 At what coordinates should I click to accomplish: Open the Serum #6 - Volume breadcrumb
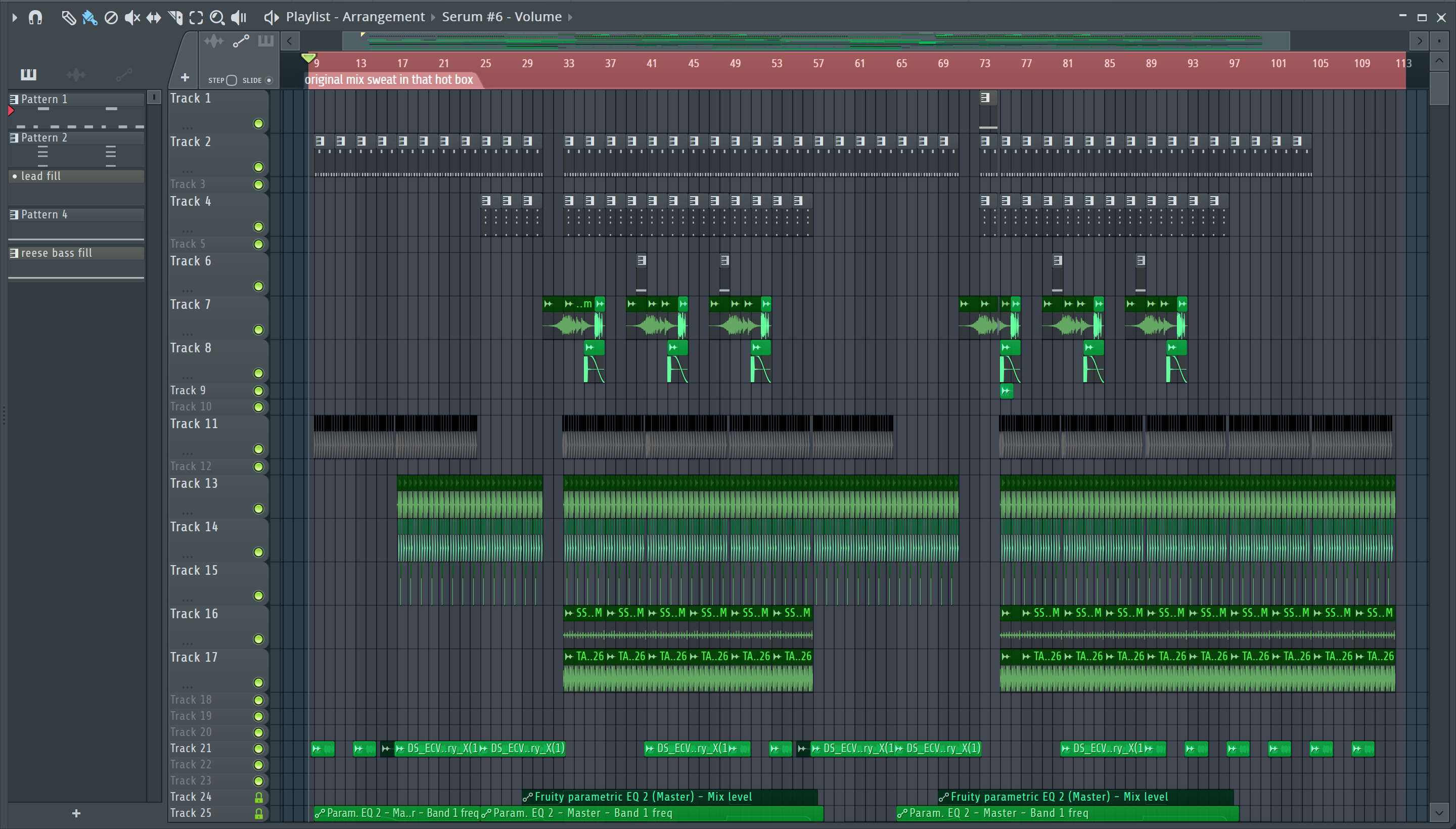[x=502, y=17]
